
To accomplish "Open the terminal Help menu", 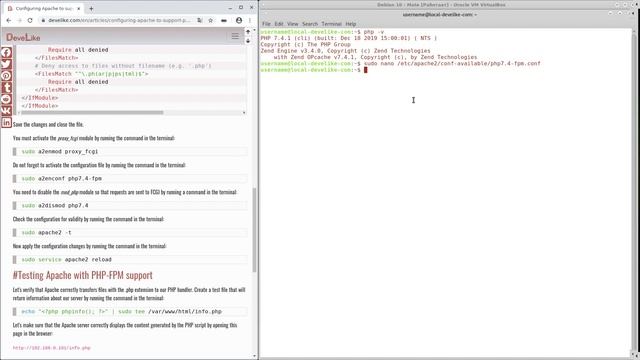I will (x=351, y=24).
